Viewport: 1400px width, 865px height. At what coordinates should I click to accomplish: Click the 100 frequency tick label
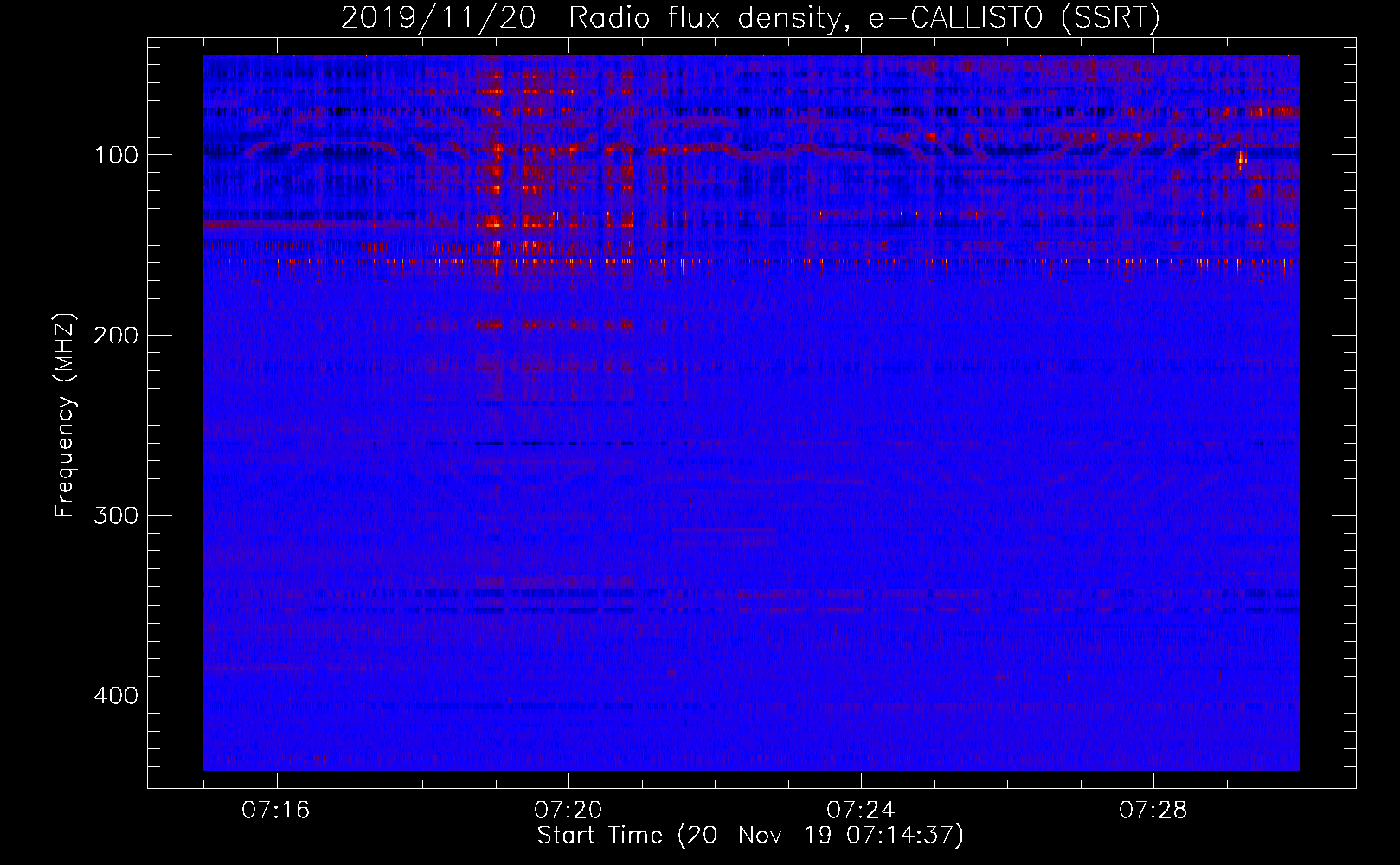tap(116, 155)
